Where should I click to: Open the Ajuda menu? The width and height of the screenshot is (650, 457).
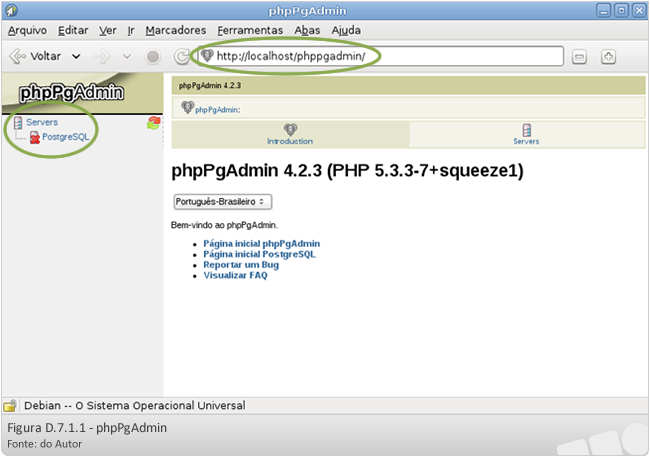tap(346, 30)
